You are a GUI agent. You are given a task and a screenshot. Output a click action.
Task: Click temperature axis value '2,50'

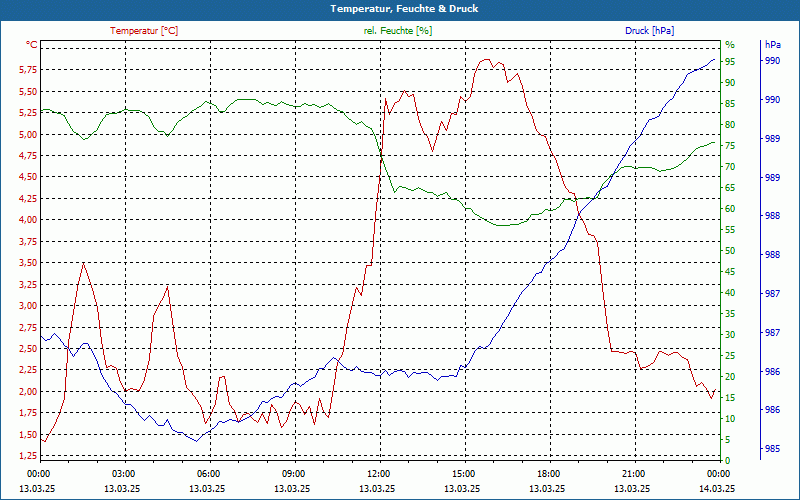[x=28, y=349]
